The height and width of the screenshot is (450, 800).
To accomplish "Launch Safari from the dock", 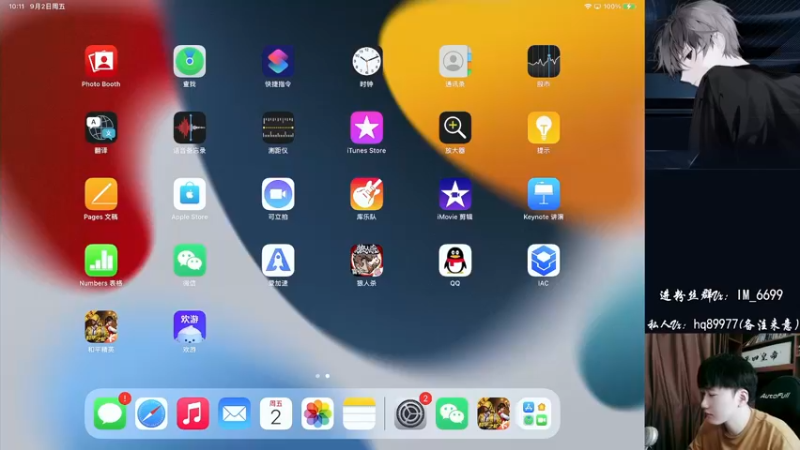I will pyautogui.click(x=152, y=413).
